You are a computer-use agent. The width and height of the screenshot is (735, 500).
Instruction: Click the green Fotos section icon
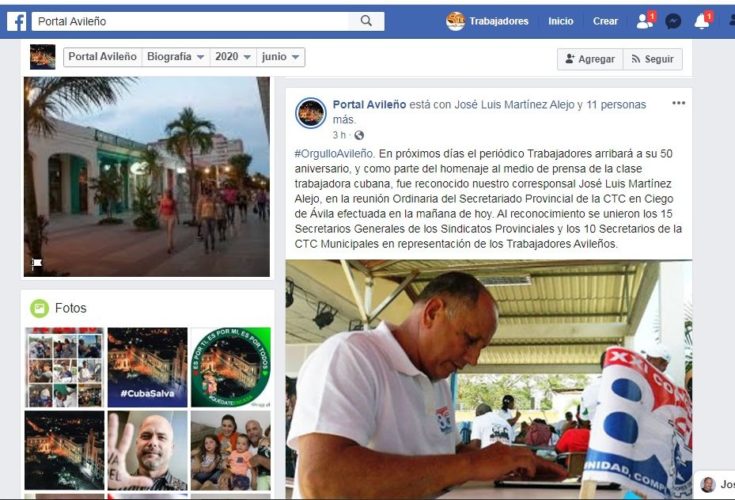(39, 308)
